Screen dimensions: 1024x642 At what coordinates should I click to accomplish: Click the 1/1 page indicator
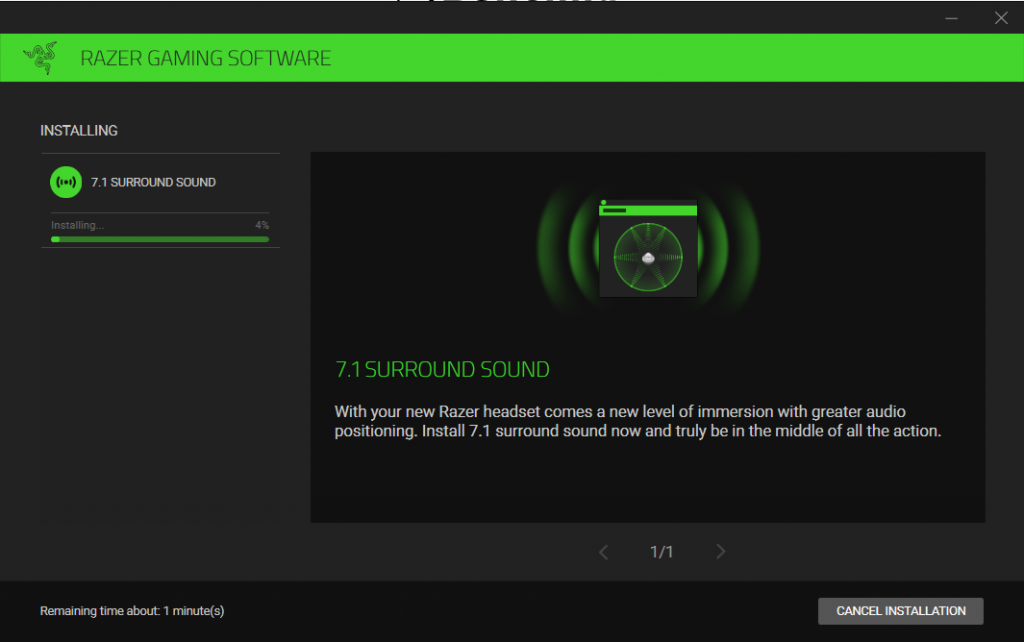click(x=661, y=552)
